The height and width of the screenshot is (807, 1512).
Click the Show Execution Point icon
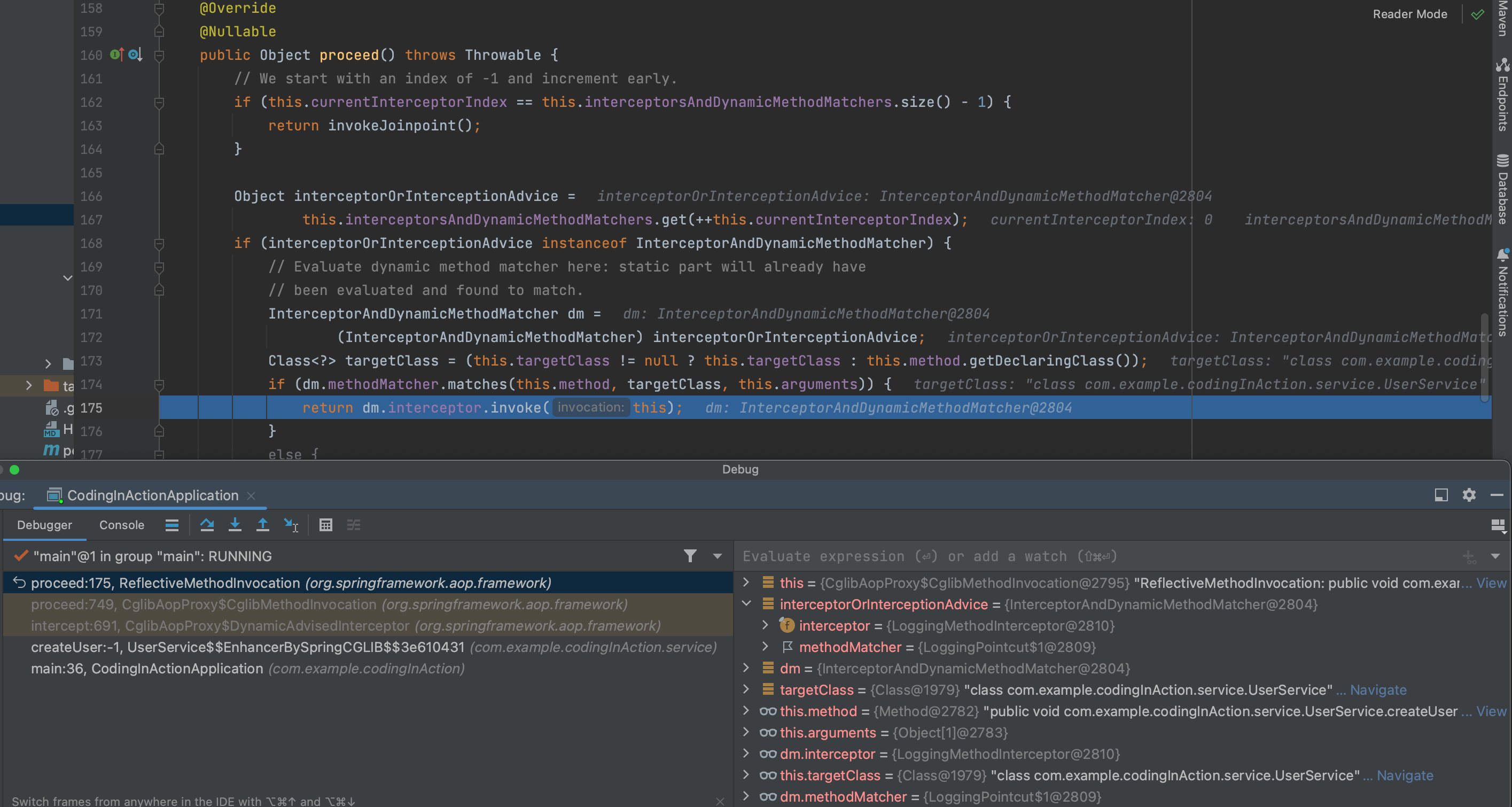172,524
